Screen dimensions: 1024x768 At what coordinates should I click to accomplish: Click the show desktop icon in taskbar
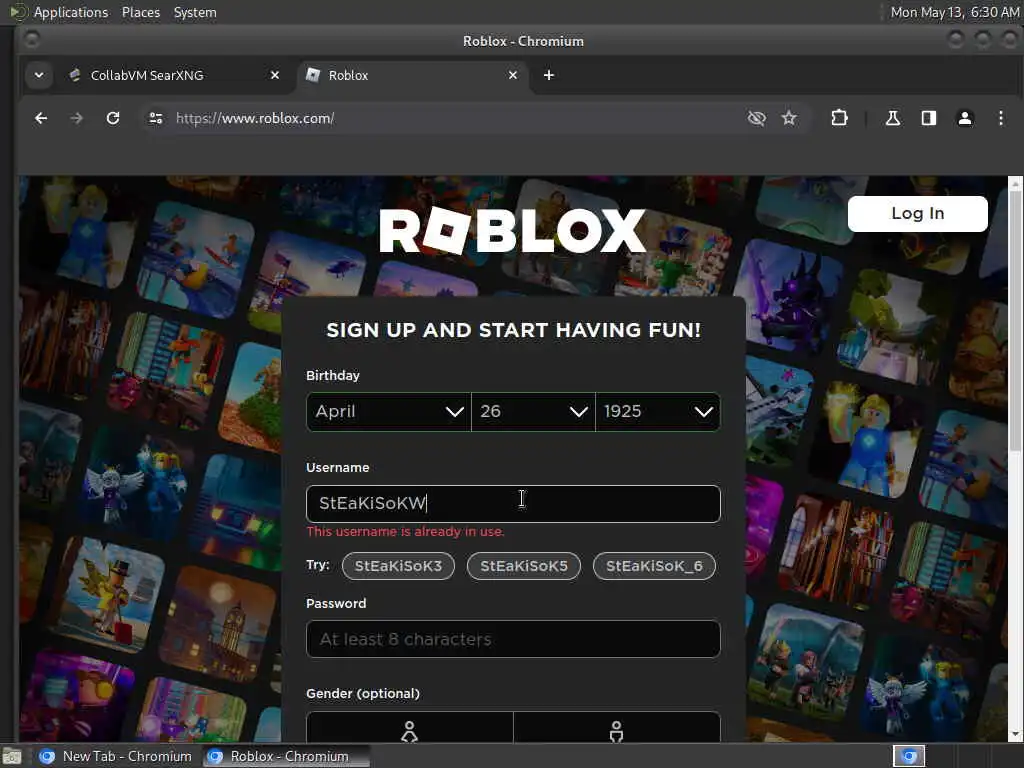[x=11, y=756]
